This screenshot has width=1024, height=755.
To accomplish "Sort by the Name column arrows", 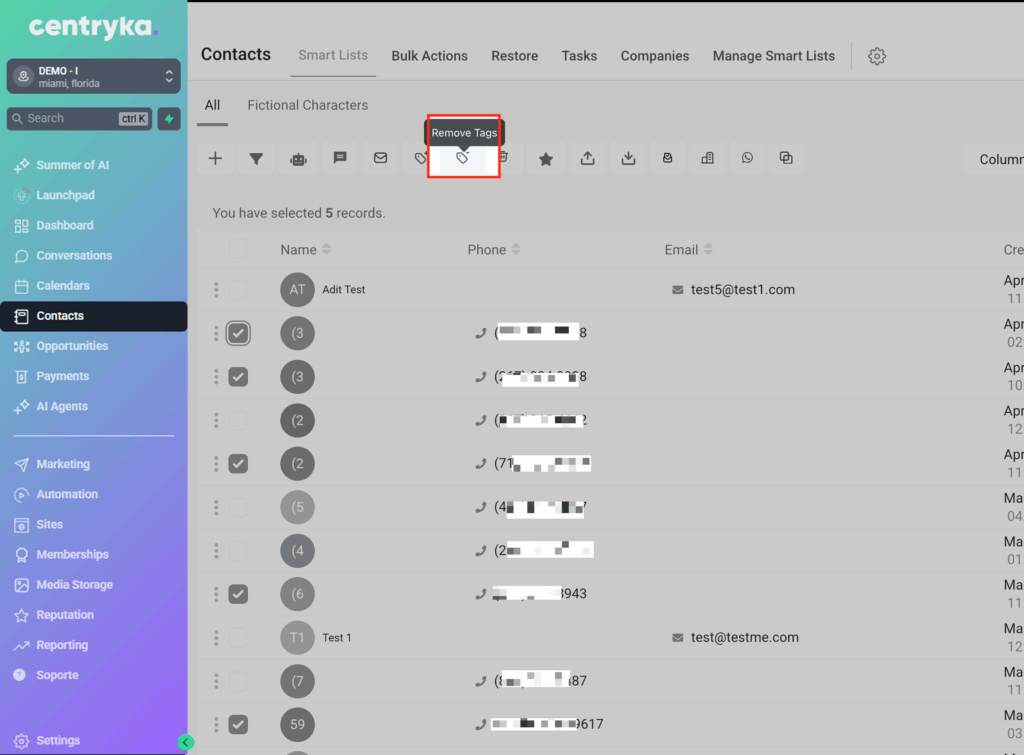I will (x=326, y=249).
